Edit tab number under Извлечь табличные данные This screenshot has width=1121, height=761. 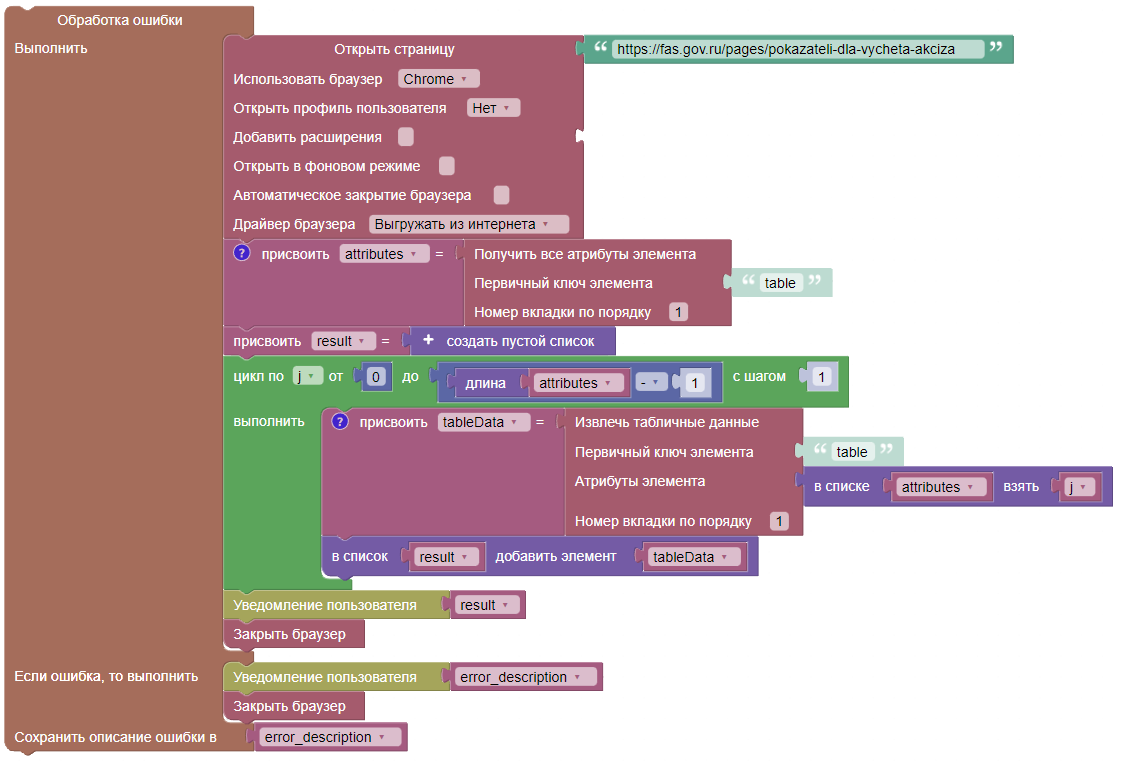[x=779, y=521]
